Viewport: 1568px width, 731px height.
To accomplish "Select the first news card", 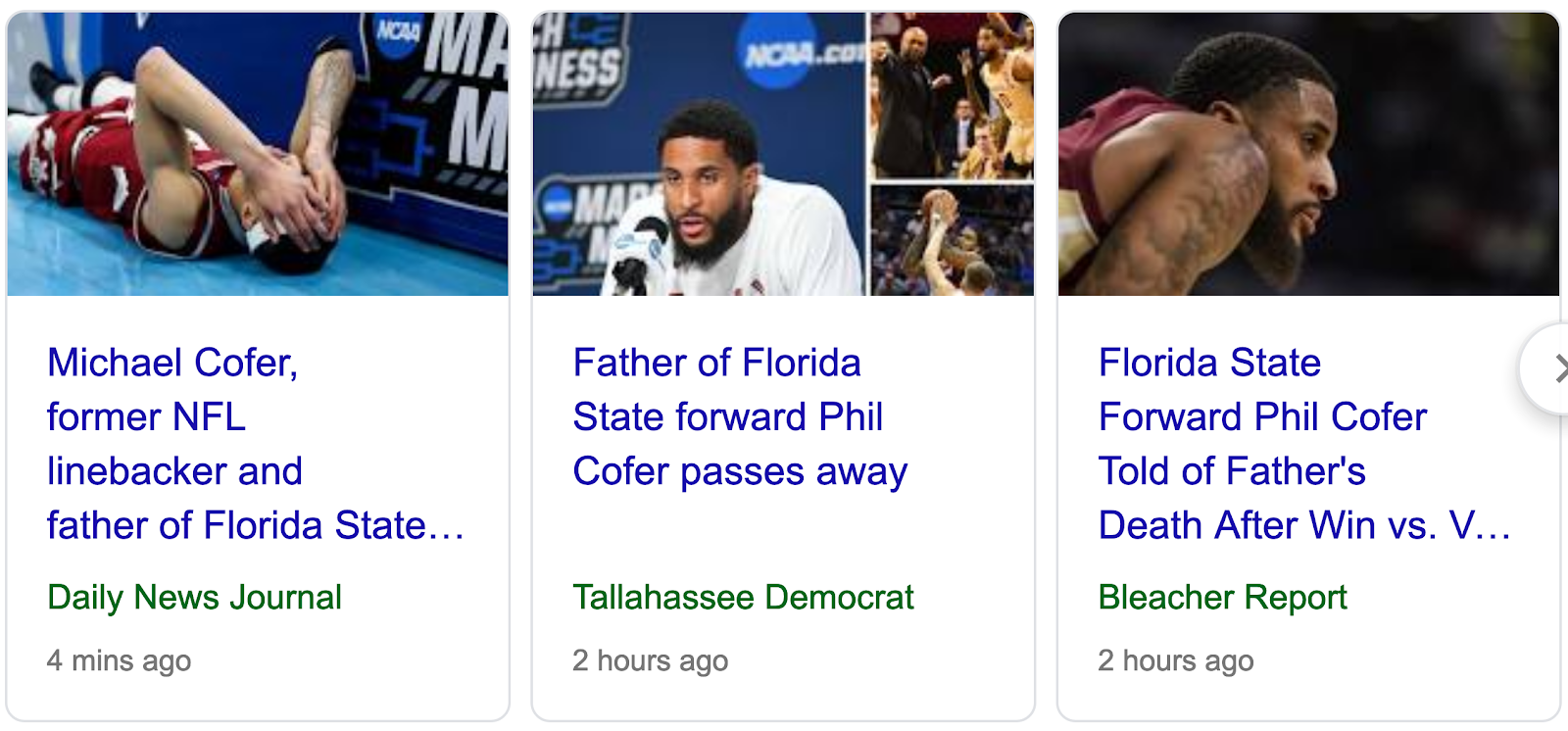I will pos(258,363).
